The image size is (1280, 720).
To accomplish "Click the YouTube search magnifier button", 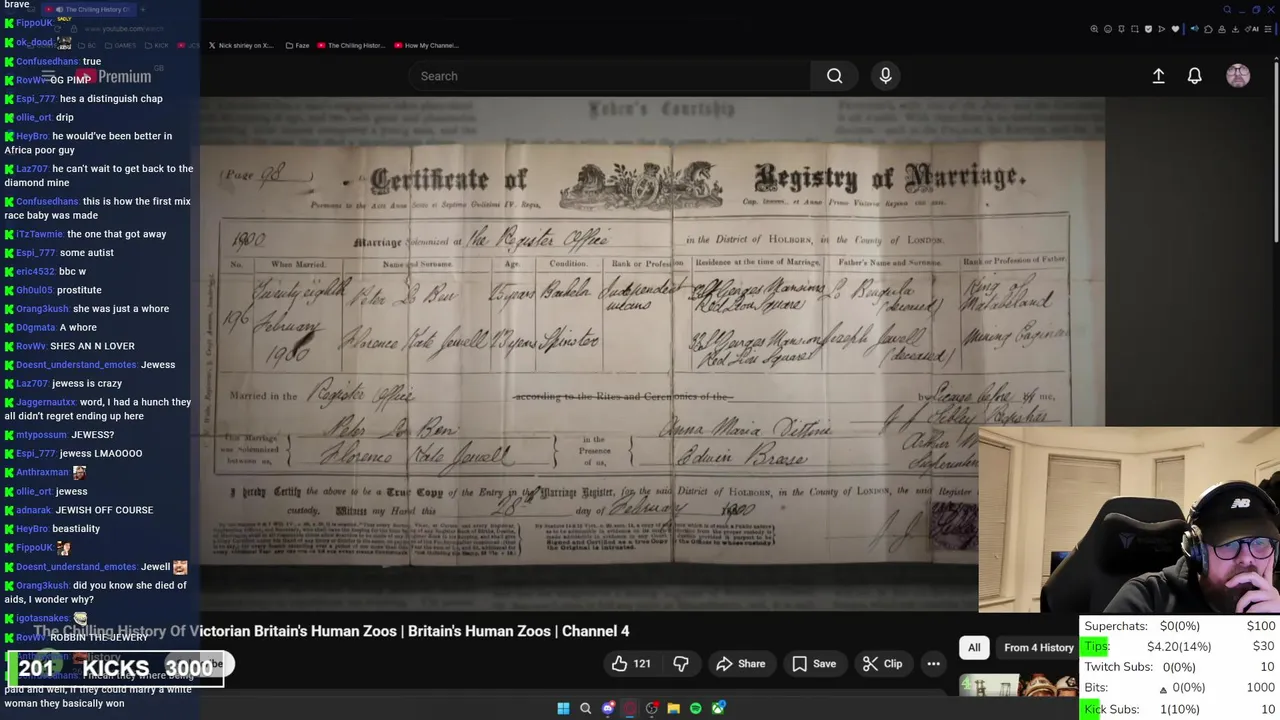I will (834, 76).
